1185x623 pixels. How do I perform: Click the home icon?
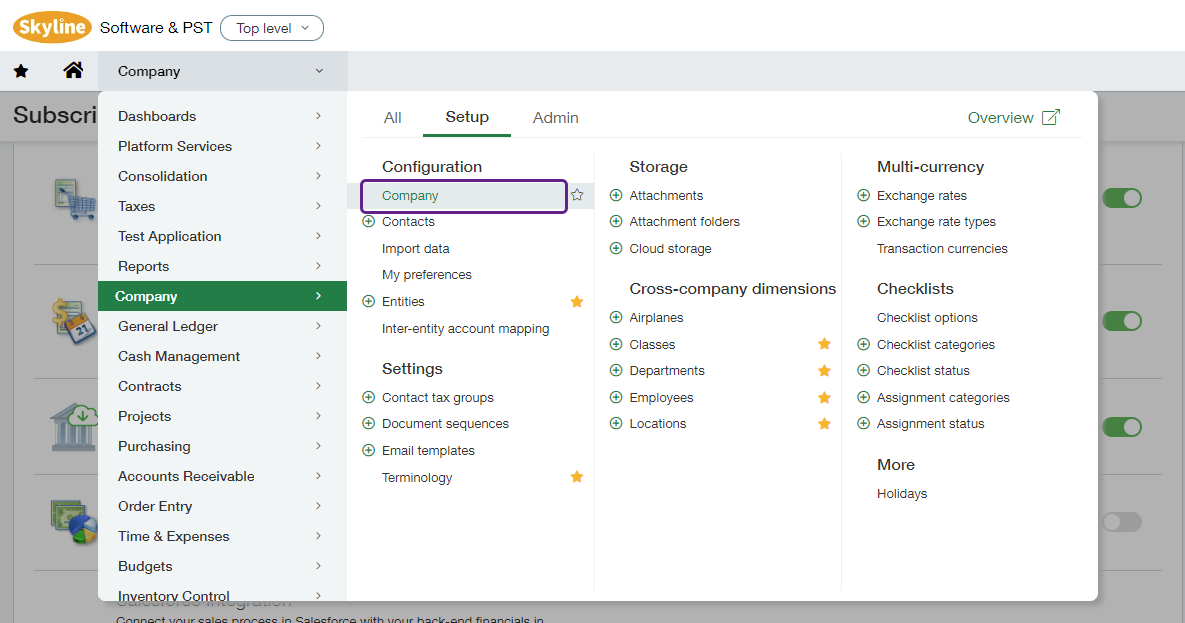(73, 70)
